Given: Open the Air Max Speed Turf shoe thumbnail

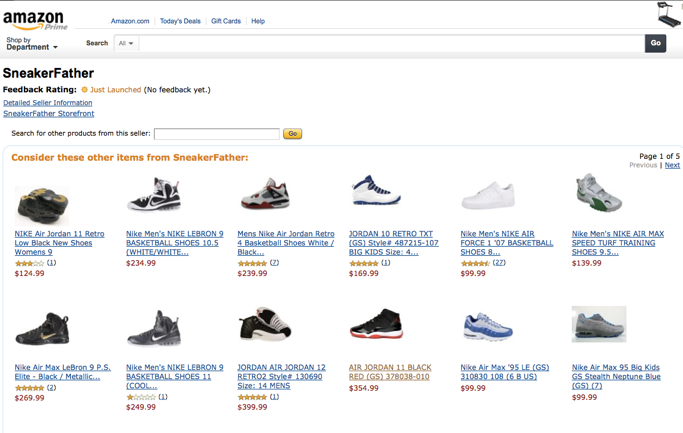Looking at the screenshot, I should (599, 193).
